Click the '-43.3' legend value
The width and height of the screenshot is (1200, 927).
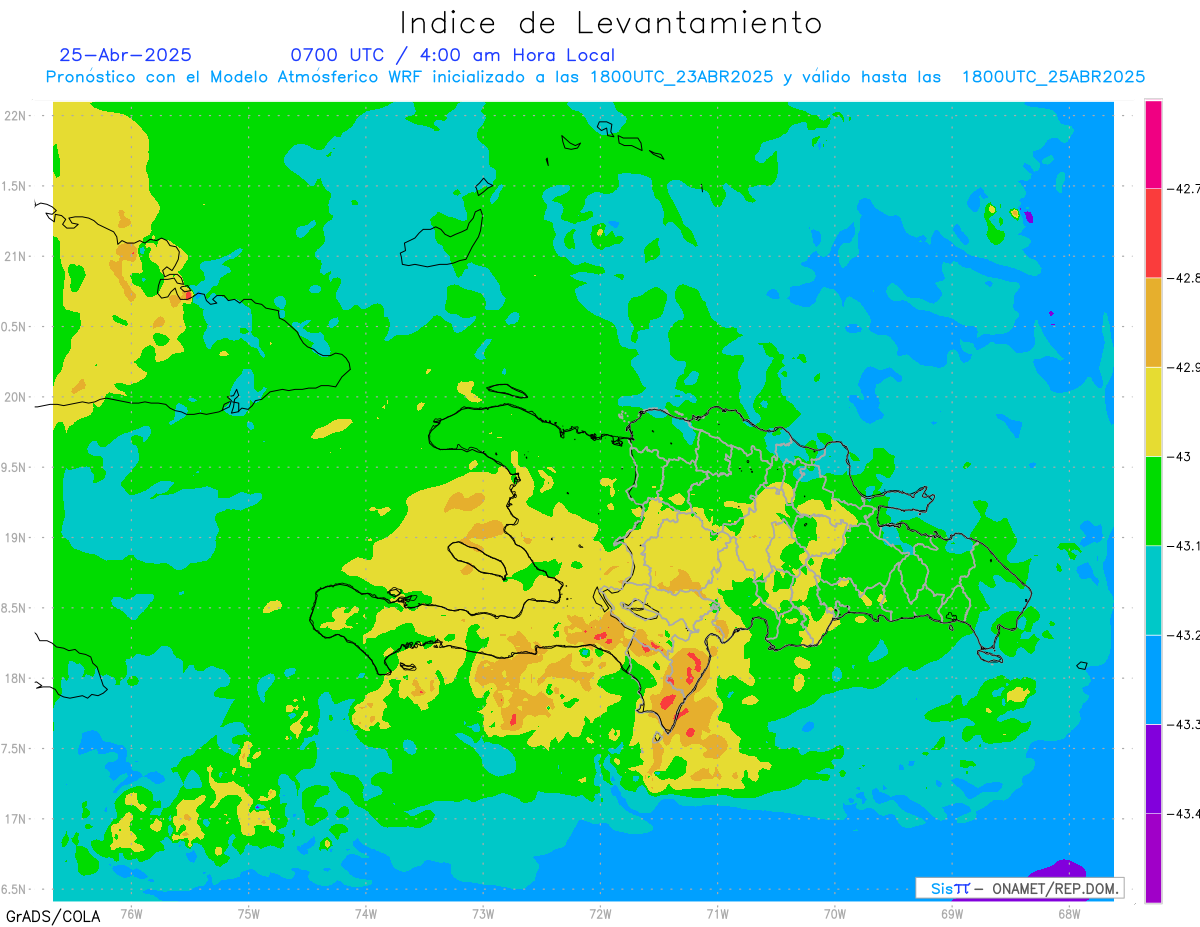point(1183,724)
